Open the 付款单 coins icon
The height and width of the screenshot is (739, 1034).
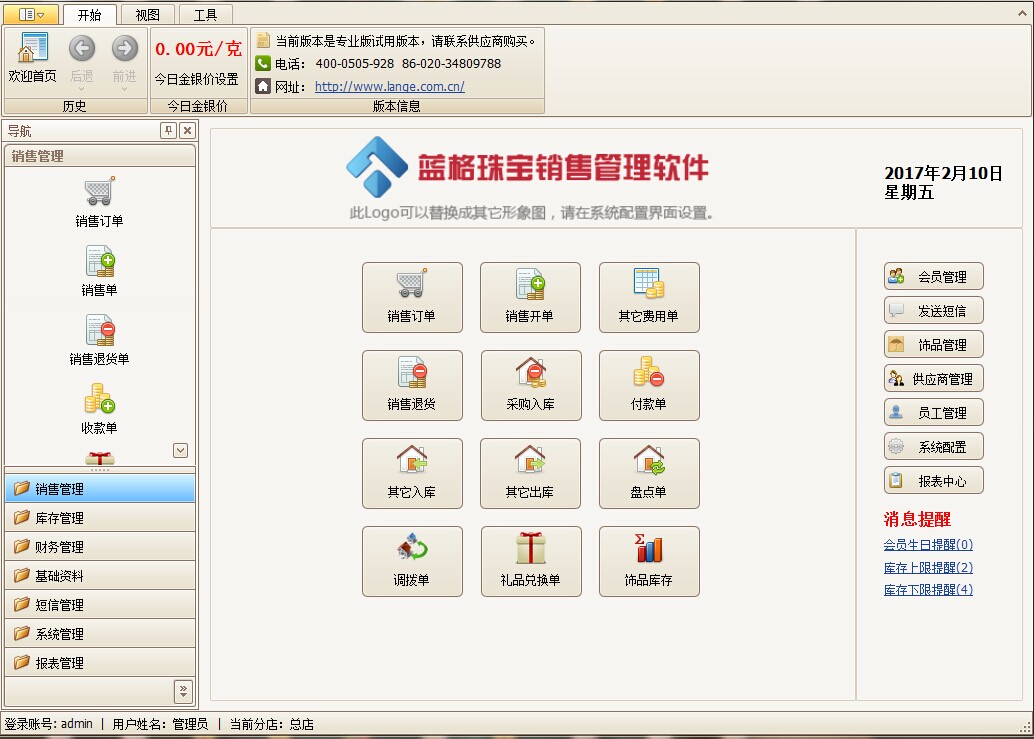tap(648, 373)
